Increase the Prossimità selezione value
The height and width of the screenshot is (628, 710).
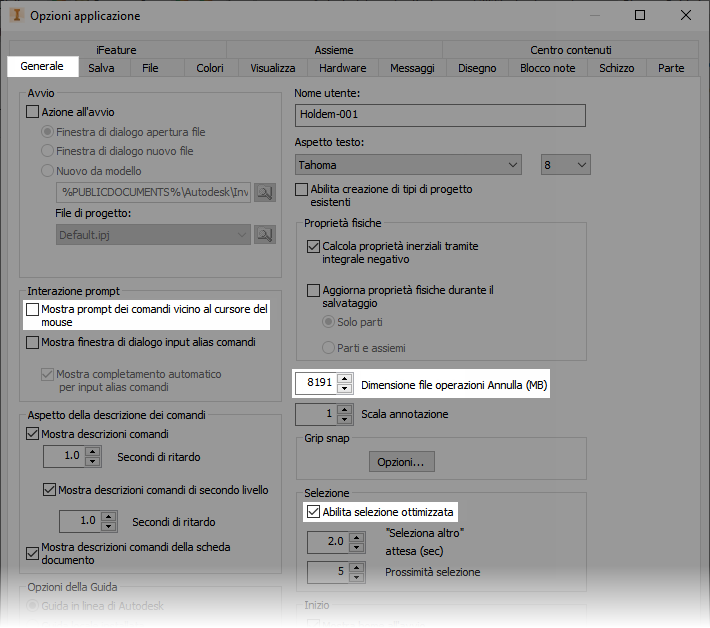coord(357,567)
